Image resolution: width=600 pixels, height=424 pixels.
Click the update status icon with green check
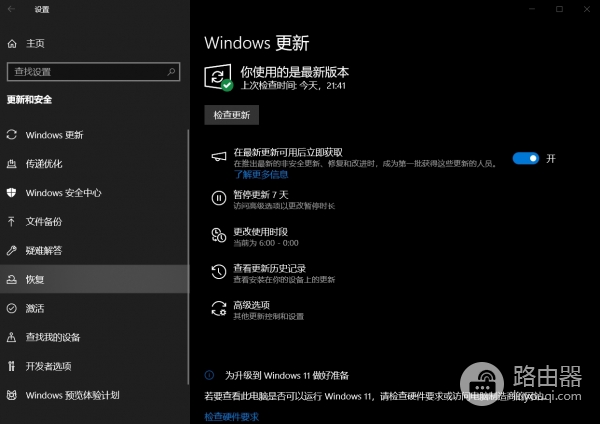[x=218, y=77]
